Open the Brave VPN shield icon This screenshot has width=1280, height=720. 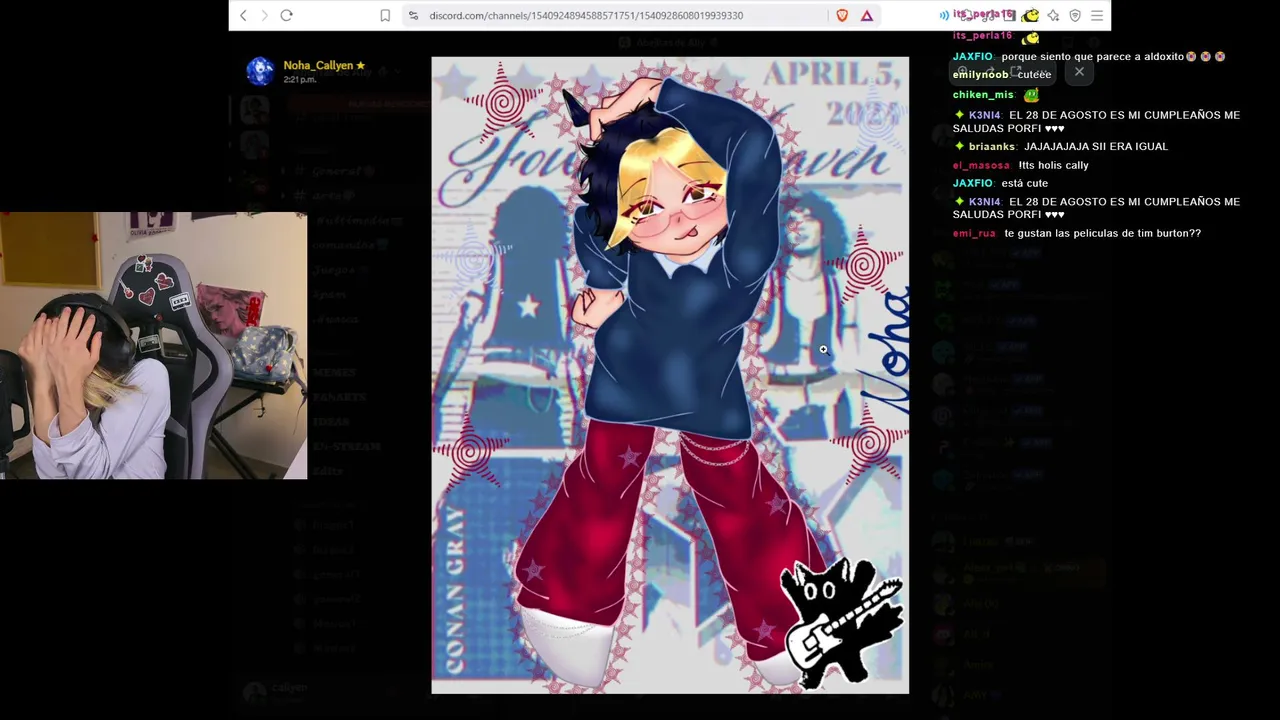[x=1075, y=15]
